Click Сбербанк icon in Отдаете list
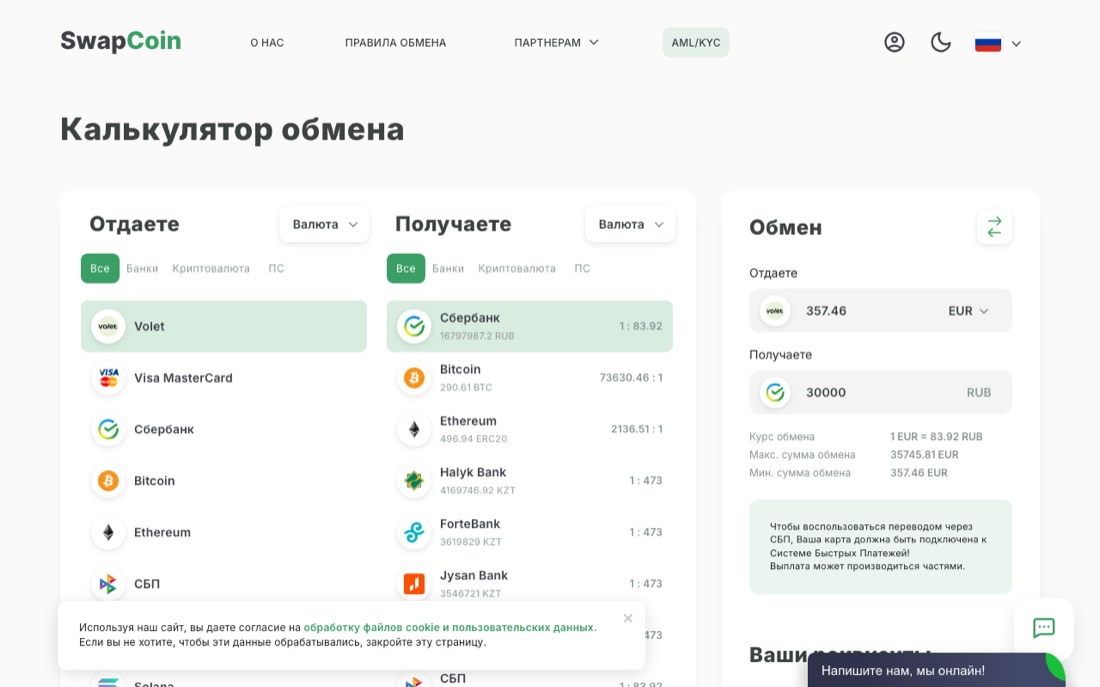The height and width of the screenshot is (687, 1100). tap(108, 429)
